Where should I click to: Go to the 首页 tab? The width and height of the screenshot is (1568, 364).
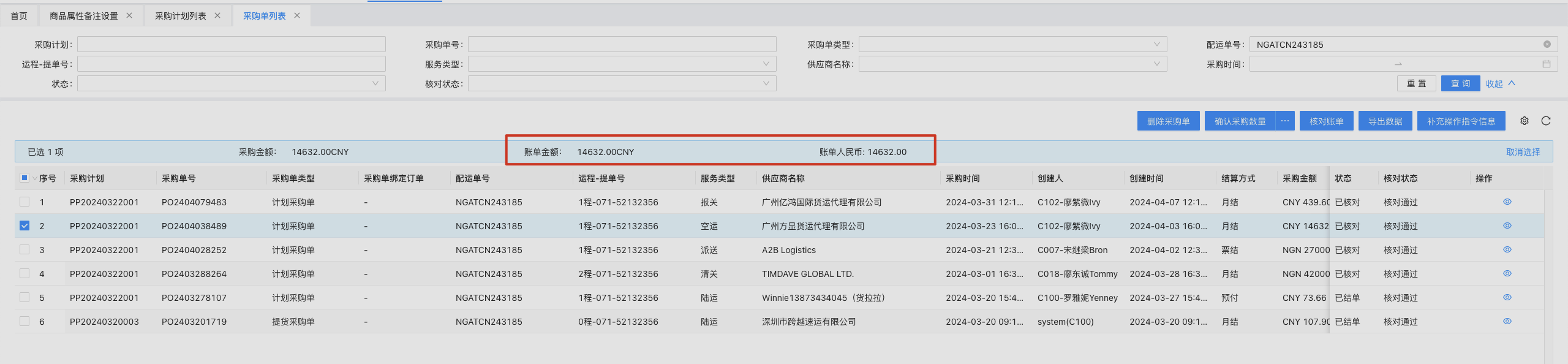click(19, 16)
